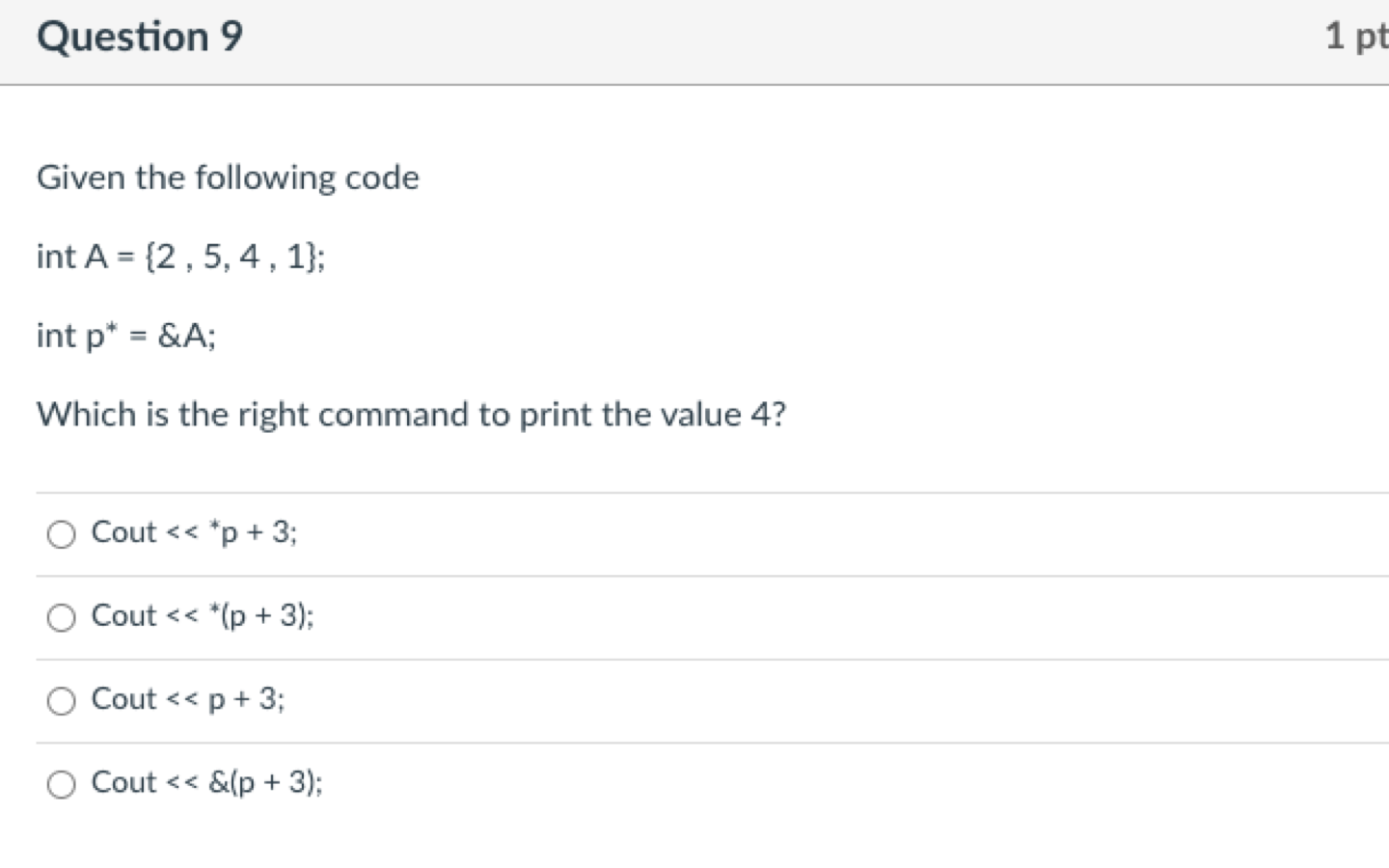Screen dimensions: 1389x868
Task: Click the line Given the following code
Action: click(228, 177)
